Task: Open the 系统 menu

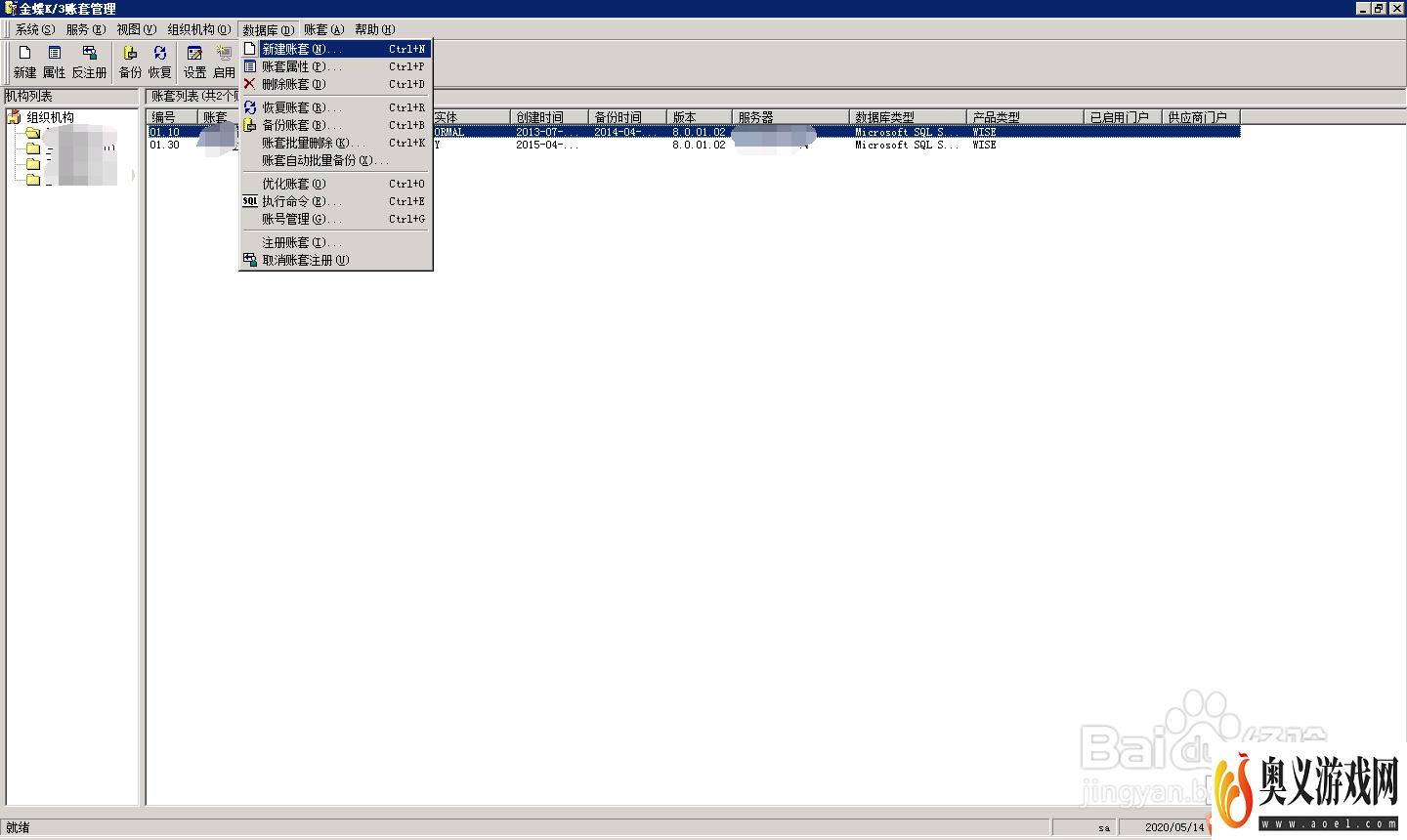Action: pyautogui.click(x=34, y=29)
